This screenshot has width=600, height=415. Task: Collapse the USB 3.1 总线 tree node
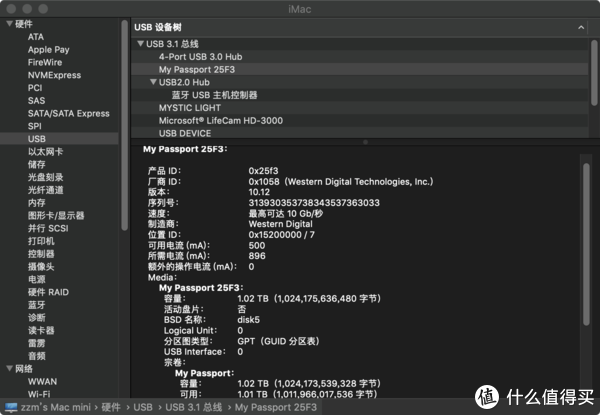140,44
